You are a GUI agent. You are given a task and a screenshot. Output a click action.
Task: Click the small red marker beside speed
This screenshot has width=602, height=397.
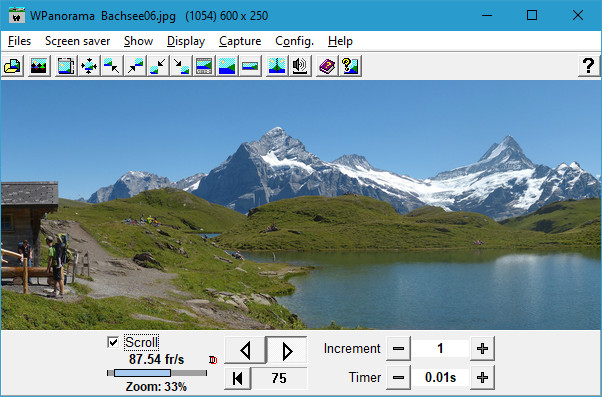pos(213,360)
